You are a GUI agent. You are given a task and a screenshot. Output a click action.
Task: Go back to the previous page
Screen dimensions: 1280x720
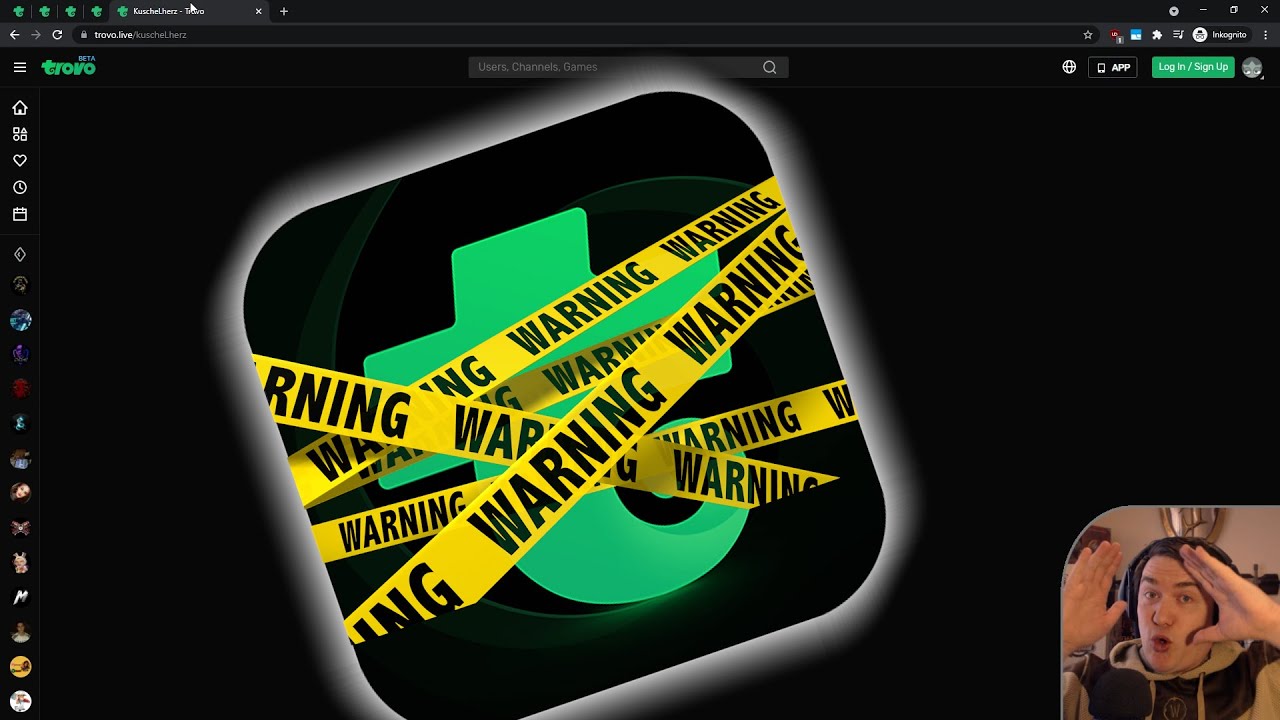14,35
